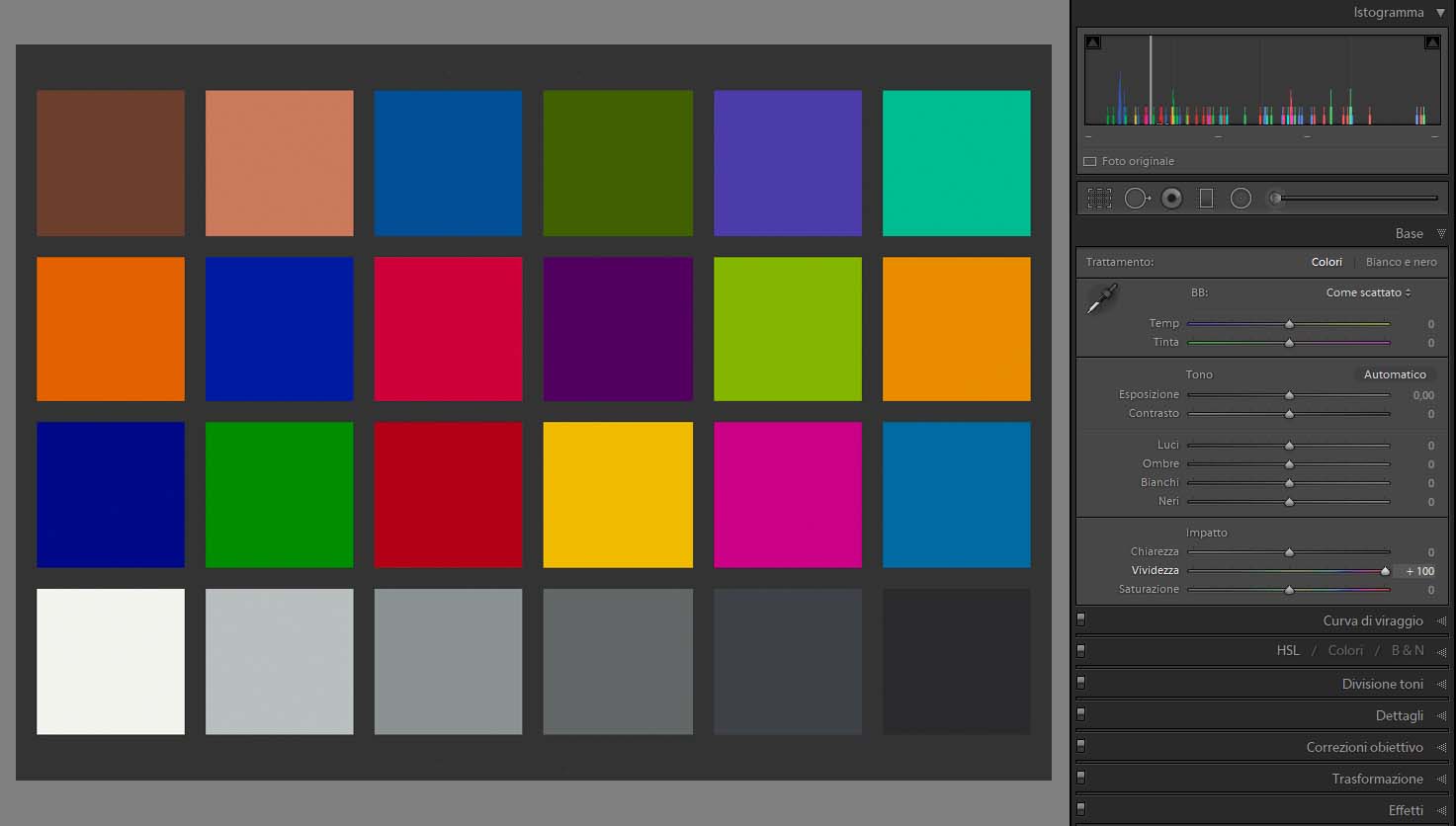This screenshot has height=826, width=1456.
Task: Select the Graduated Filter tool
Action: pyautogui.click(x=1206, y=199)
